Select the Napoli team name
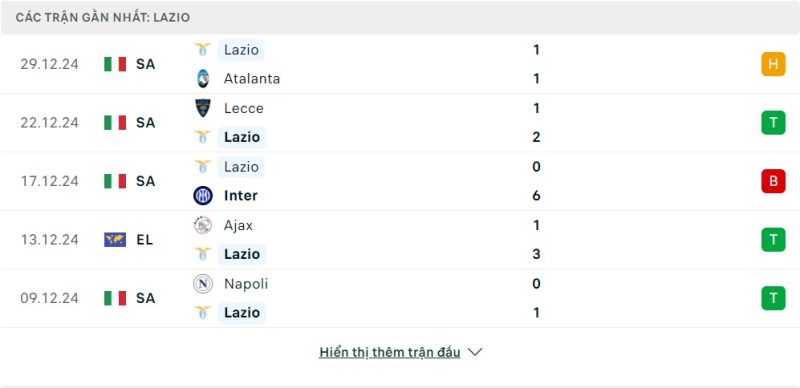The height and width of the screenshot is (388, 800). [246, 283]
